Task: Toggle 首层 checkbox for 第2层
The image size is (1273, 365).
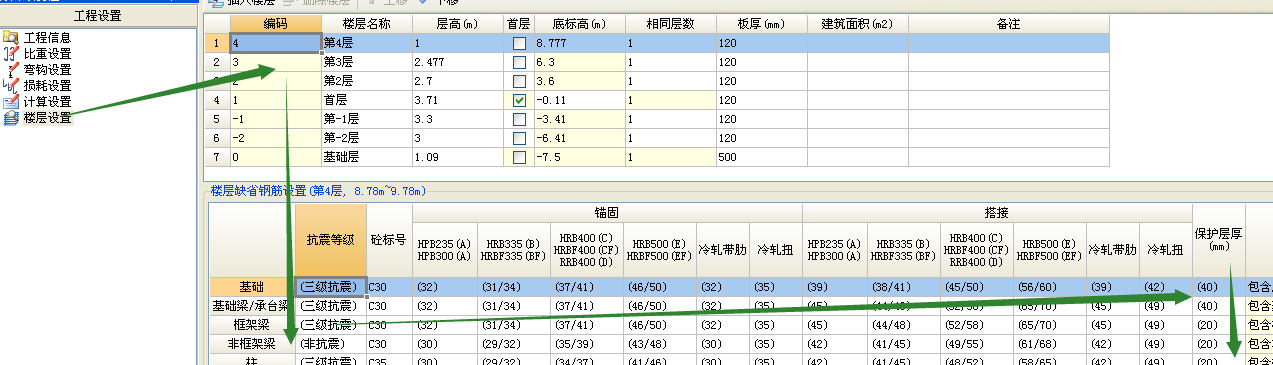Action: tap(518, 81)
